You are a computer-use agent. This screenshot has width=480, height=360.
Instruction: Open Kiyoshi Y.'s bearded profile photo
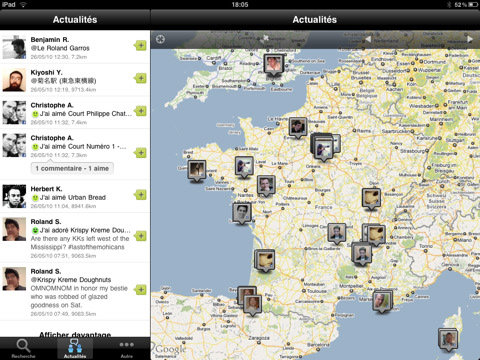point(14,80)
